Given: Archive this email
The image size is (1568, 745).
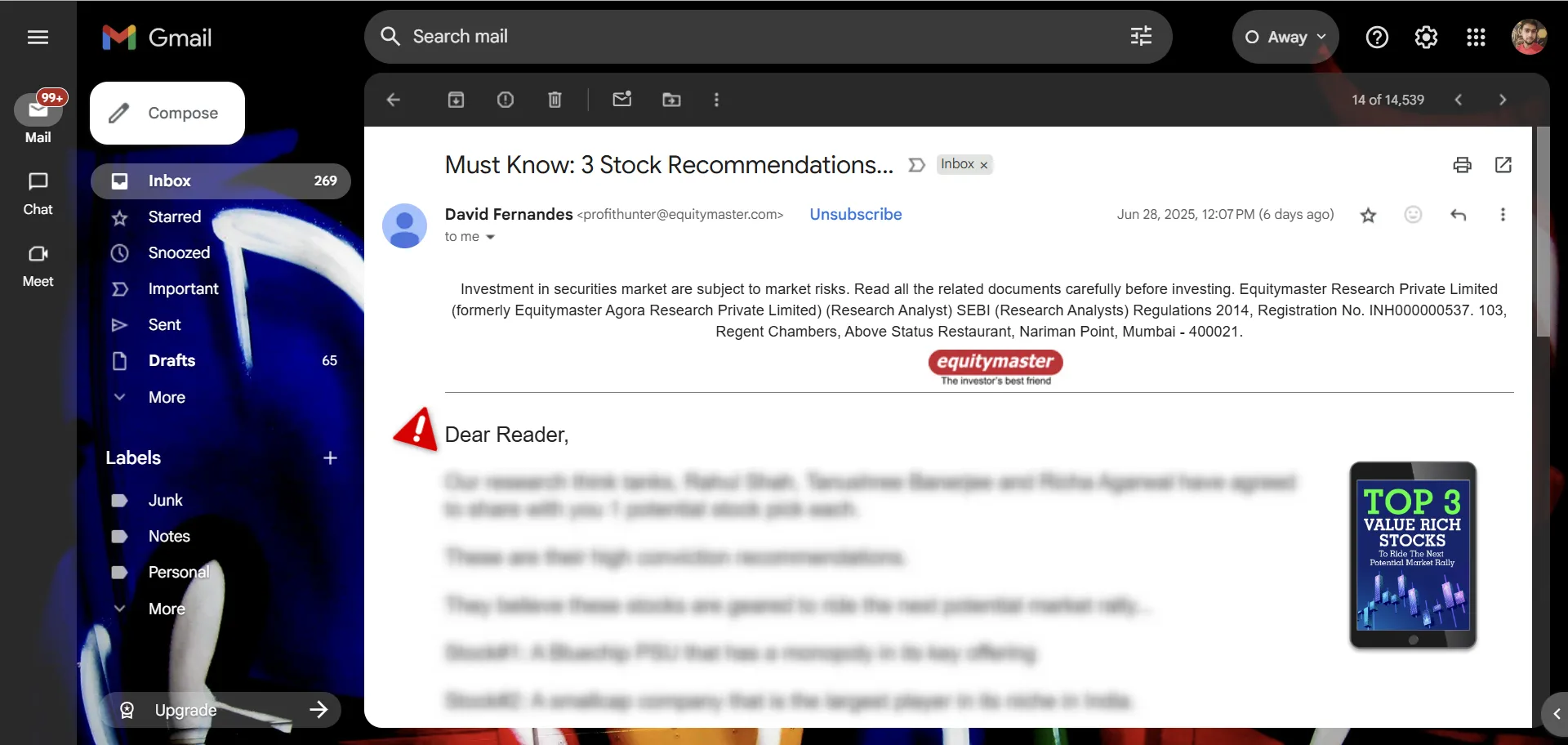Looking at the screenshot, I should pyautogui.click(x=456, y=100).
